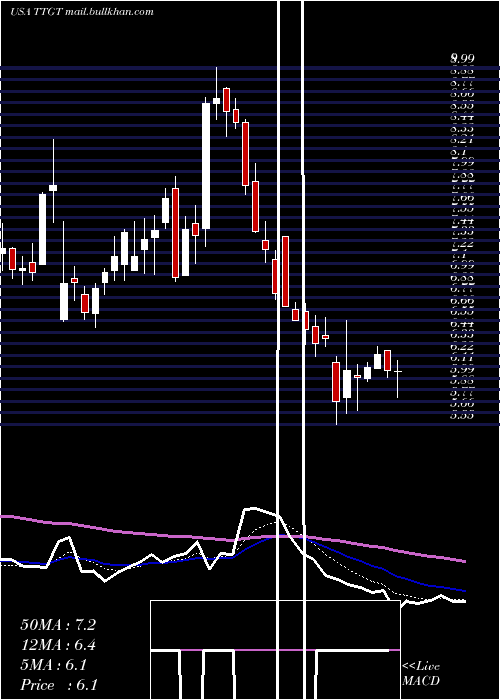
Task: Click the 12MA : 6.4 label
Action: [x=58, y=645]
